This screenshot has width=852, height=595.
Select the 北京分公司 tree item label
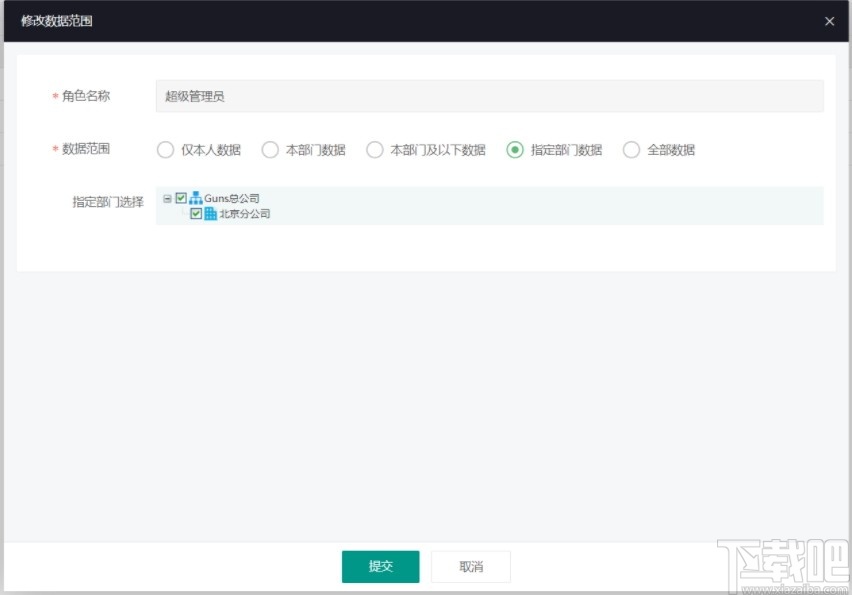coord(245,212)
